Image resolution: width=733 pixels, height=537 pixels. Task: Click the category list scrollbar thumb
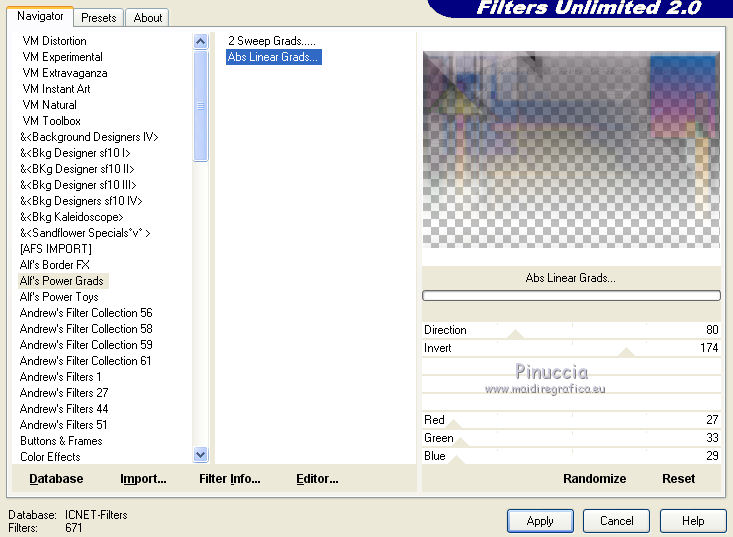click(x=201, y=106)
